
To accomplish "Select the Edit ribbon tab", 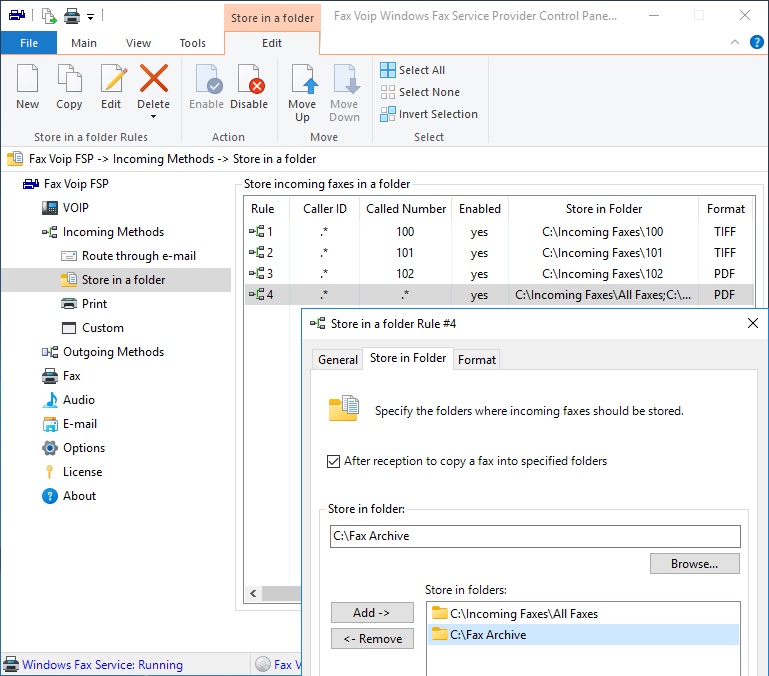I will point(272,43).
